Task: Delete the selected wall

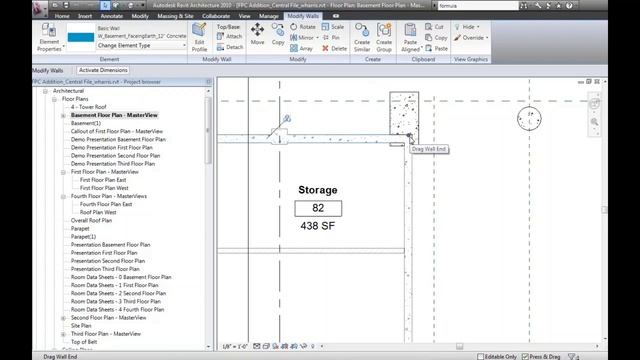Action: point(334,48)
